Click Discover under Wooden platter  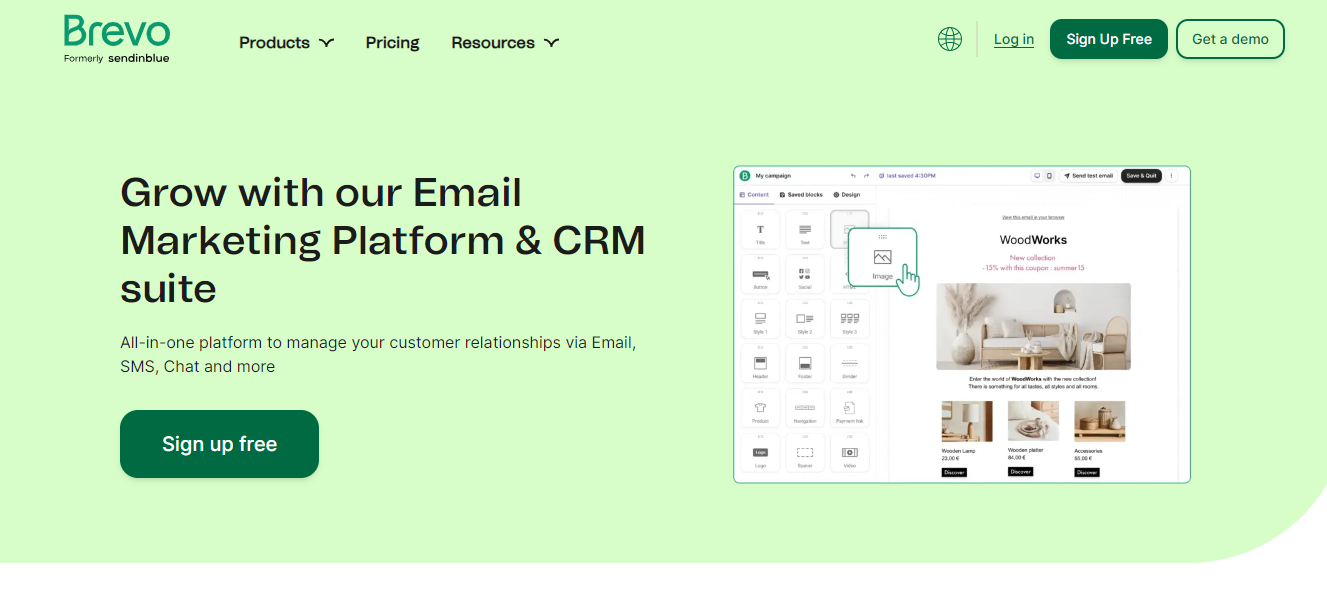coord(1021,472)
